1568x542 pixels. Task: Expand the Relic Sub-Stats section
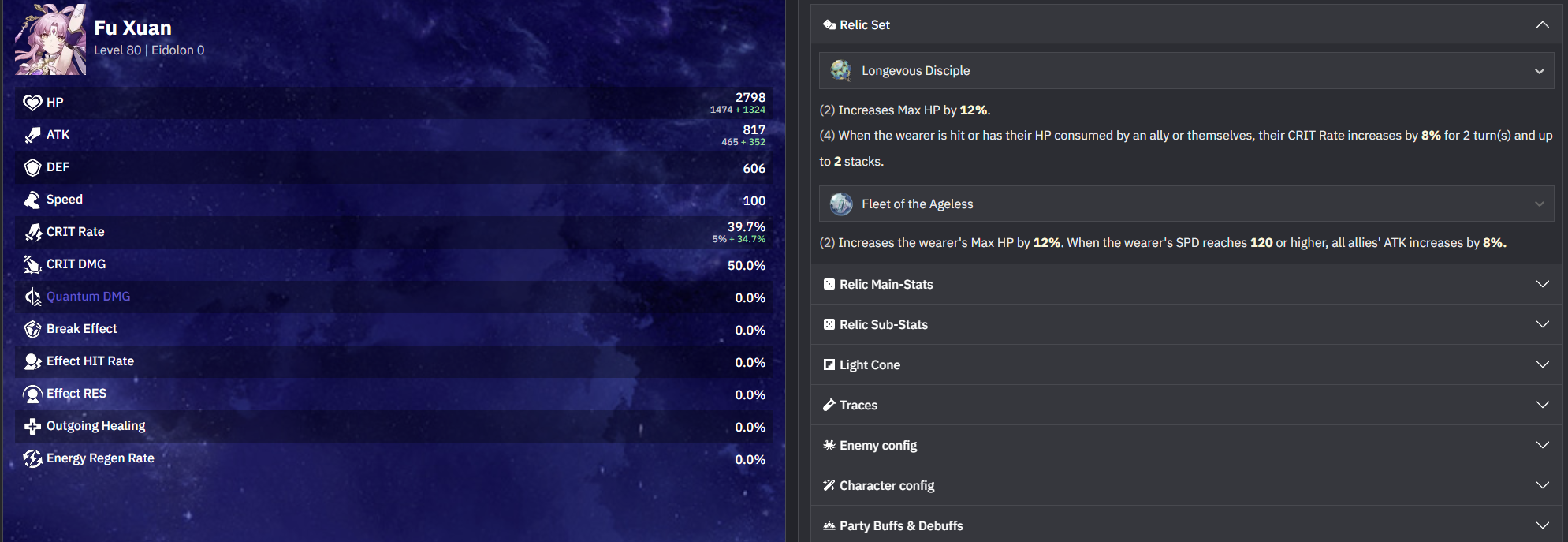click(x=1542, y=324)
